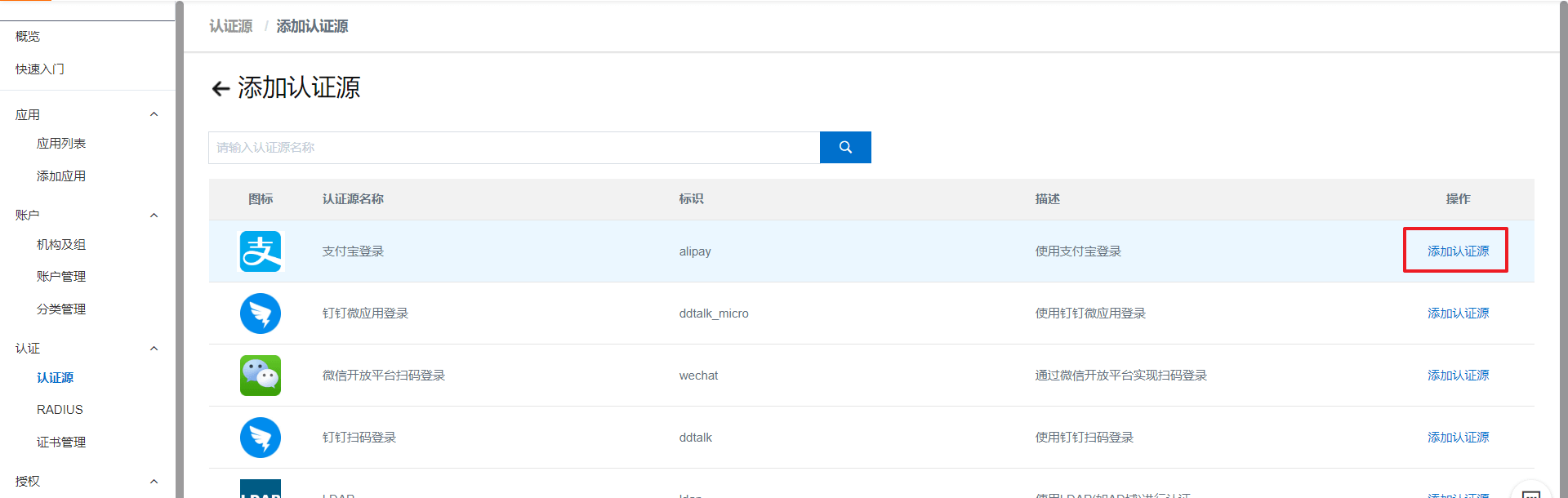1568x498 pixels.
Task: Collapse the 认证 sidebar section
Action: click(154, 349)
